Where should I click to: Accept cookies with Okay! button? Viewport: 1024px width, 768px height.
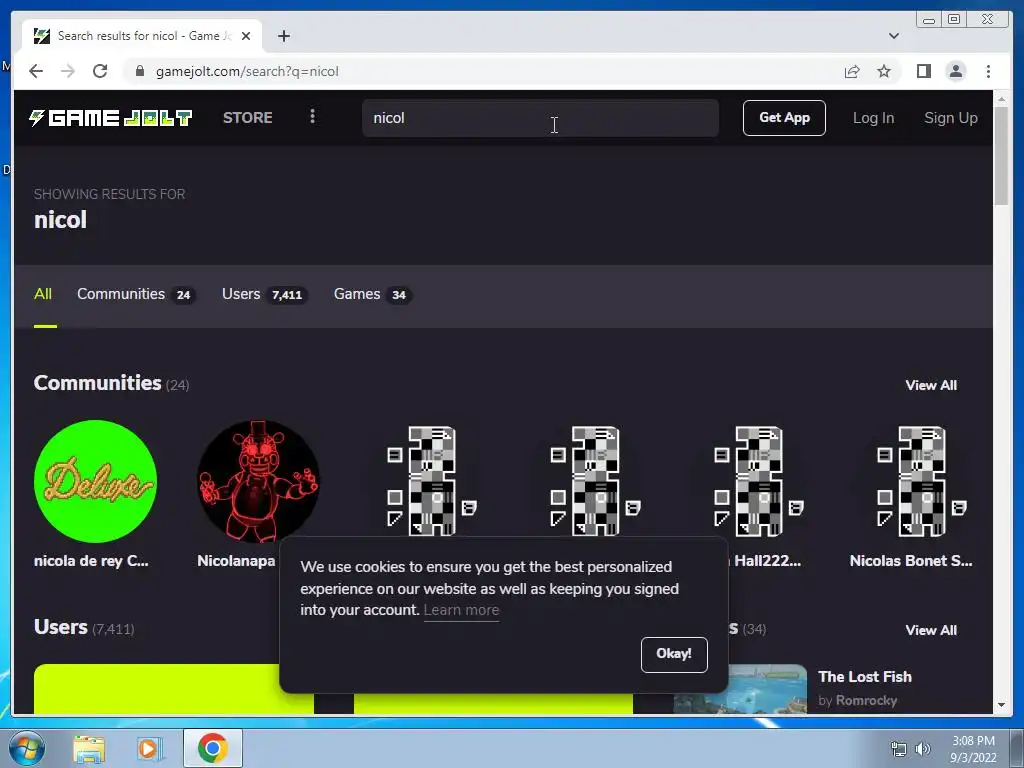click(x=674, y=654)
